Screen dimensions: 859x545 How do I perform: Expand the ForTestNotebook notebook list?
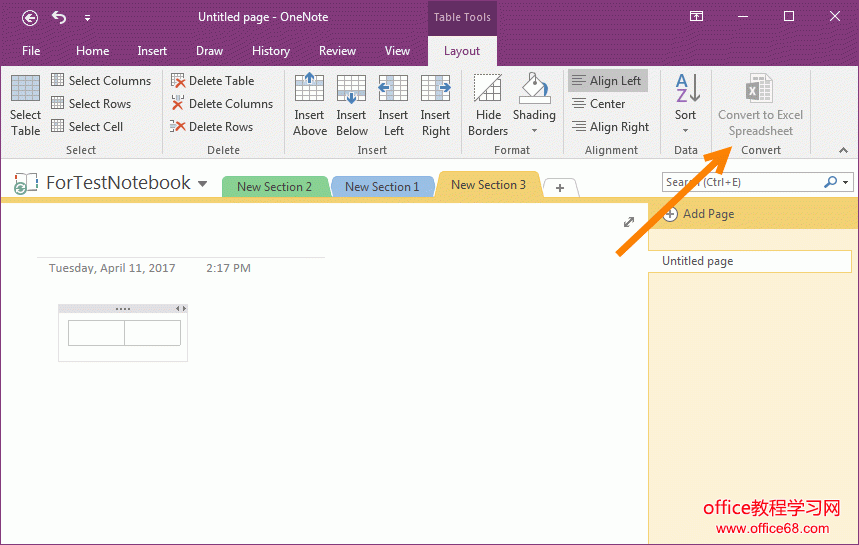203,184
